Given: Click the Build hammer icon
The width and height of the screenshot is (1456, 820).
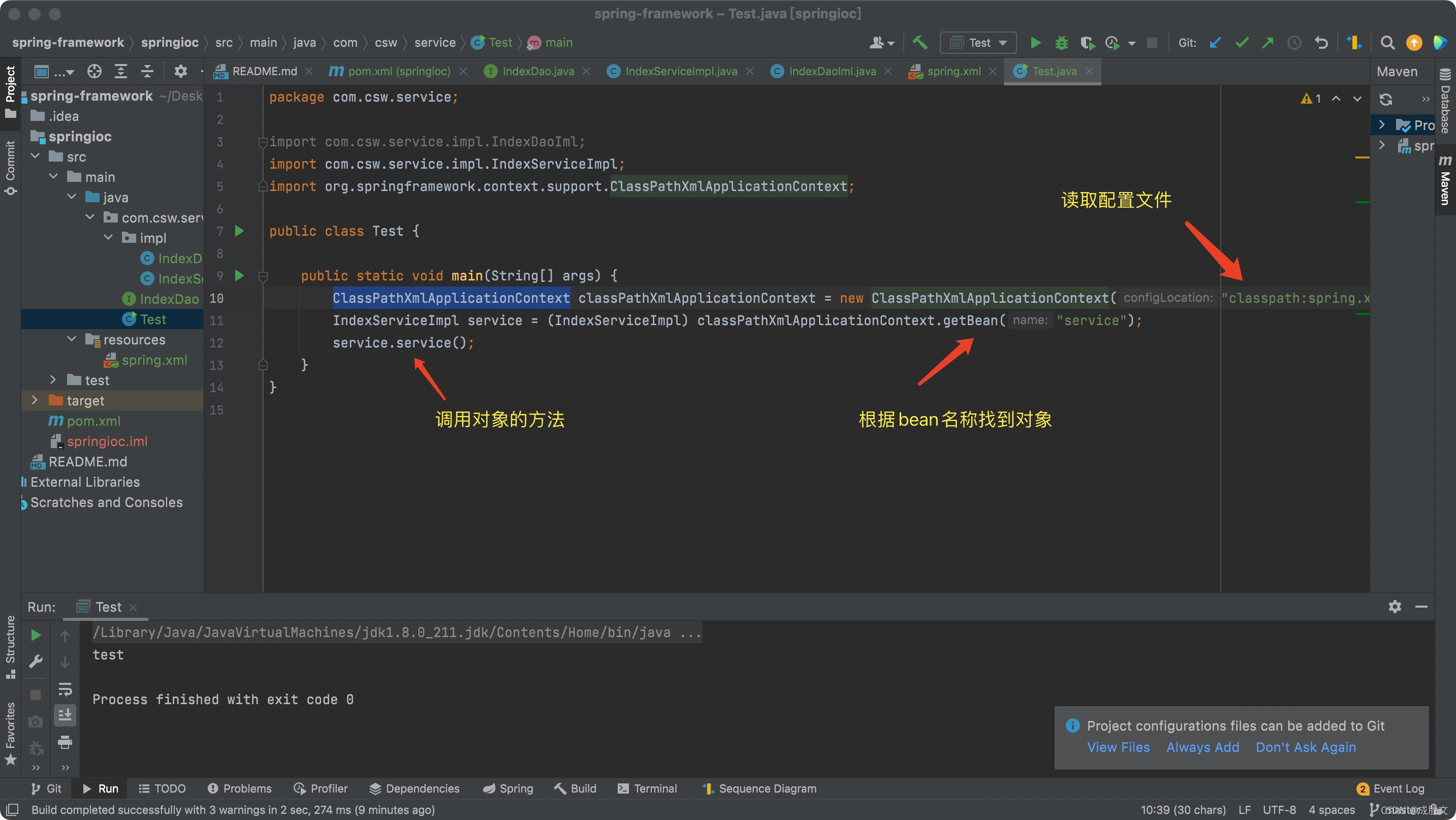Looking at the screenshot, I should point(920,43).
